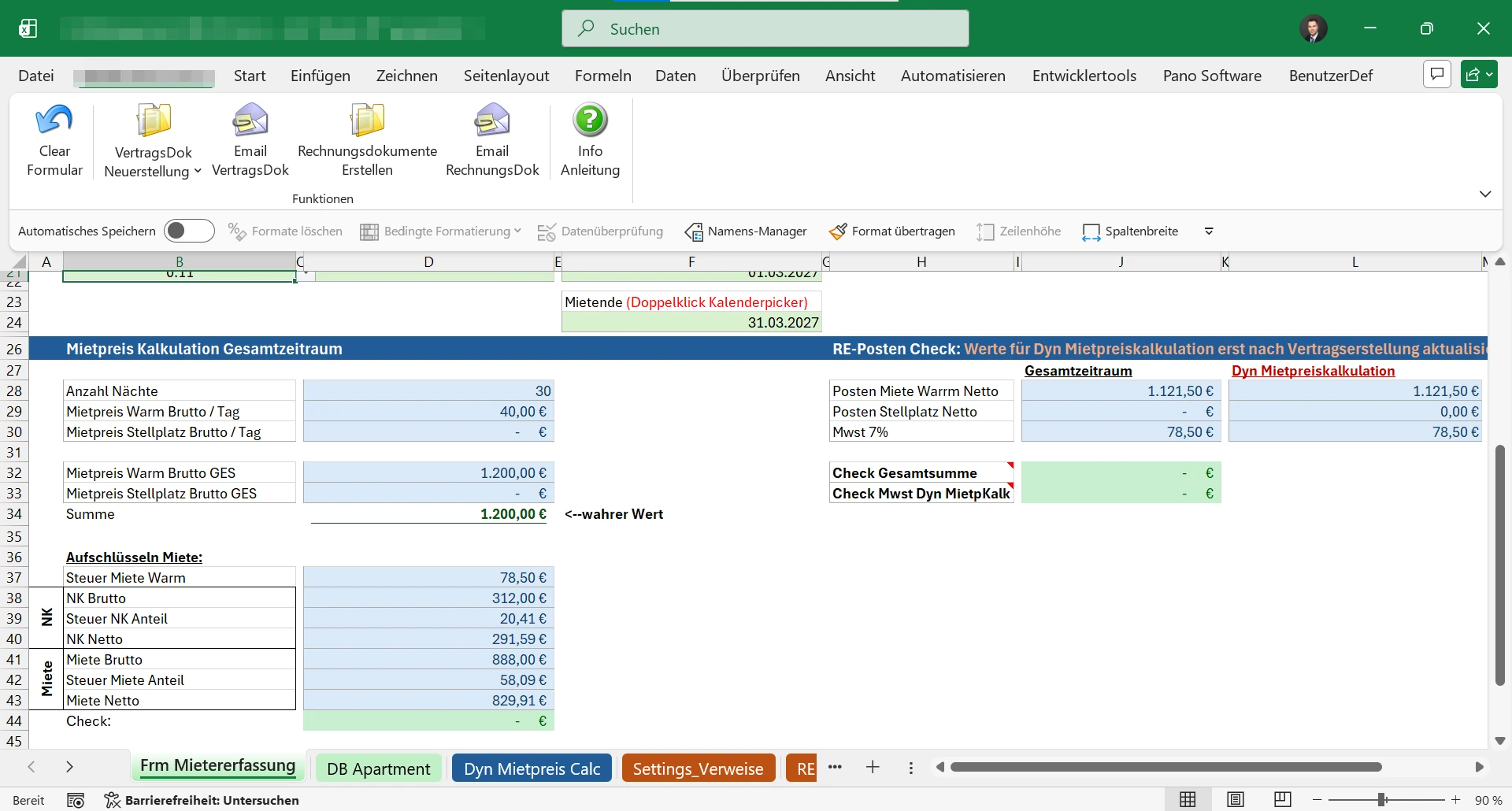Add a new sheet with plus button
Screen dimensions: 1512x811
tap(873, 767)
